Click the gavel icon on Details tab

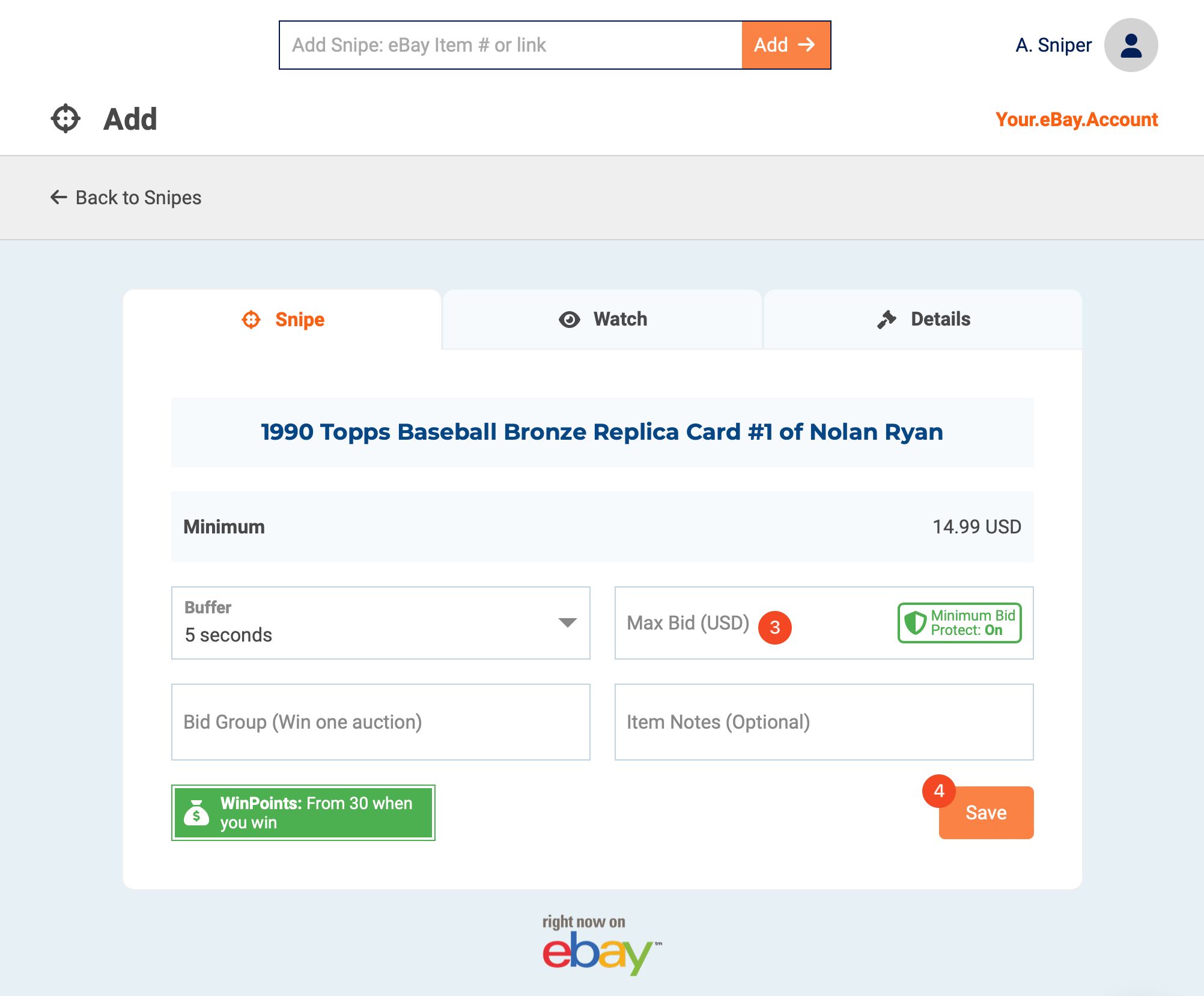886,320
